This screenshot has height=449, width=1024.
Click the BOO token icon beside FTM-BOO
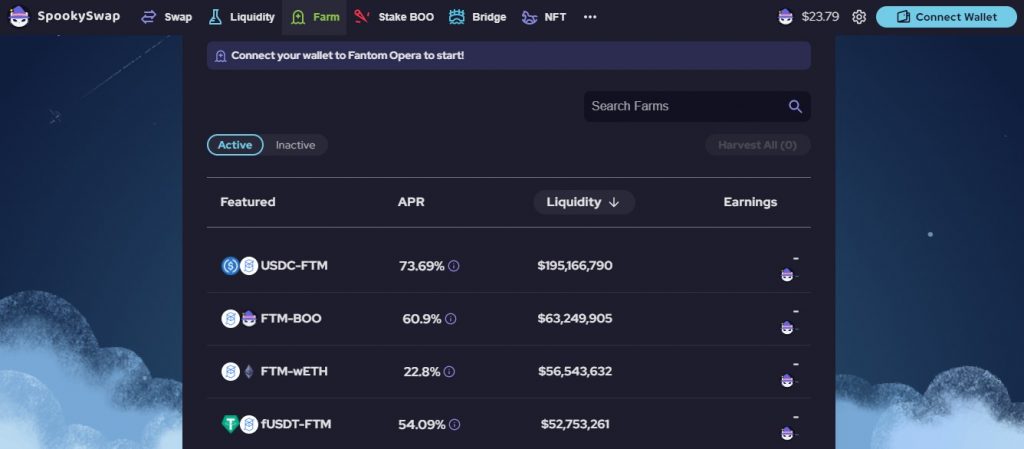pyautogui.click(x=249, y=318)
